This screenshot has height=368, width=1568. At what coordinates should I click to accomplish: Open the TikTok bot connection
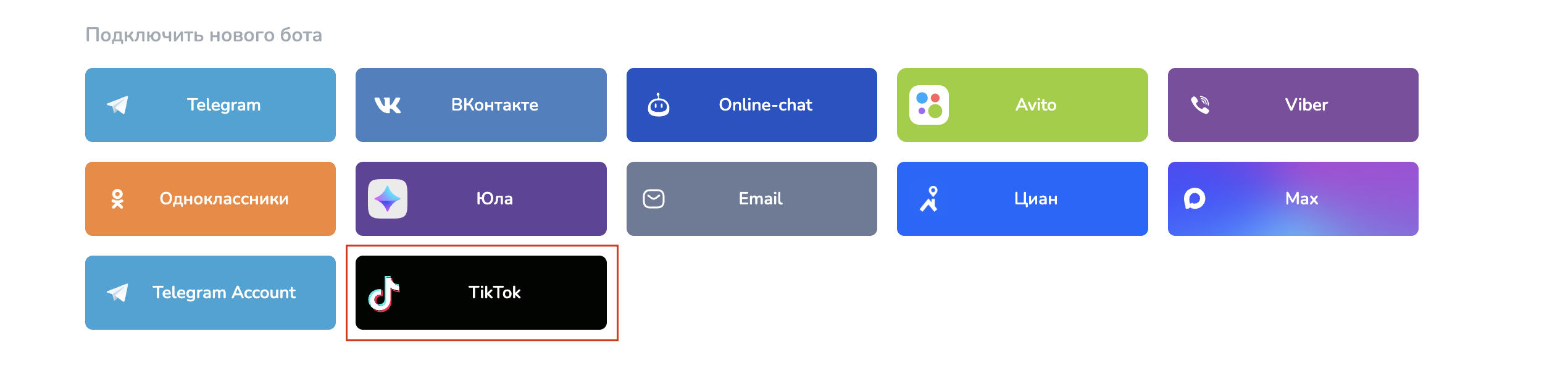[481, 293]
